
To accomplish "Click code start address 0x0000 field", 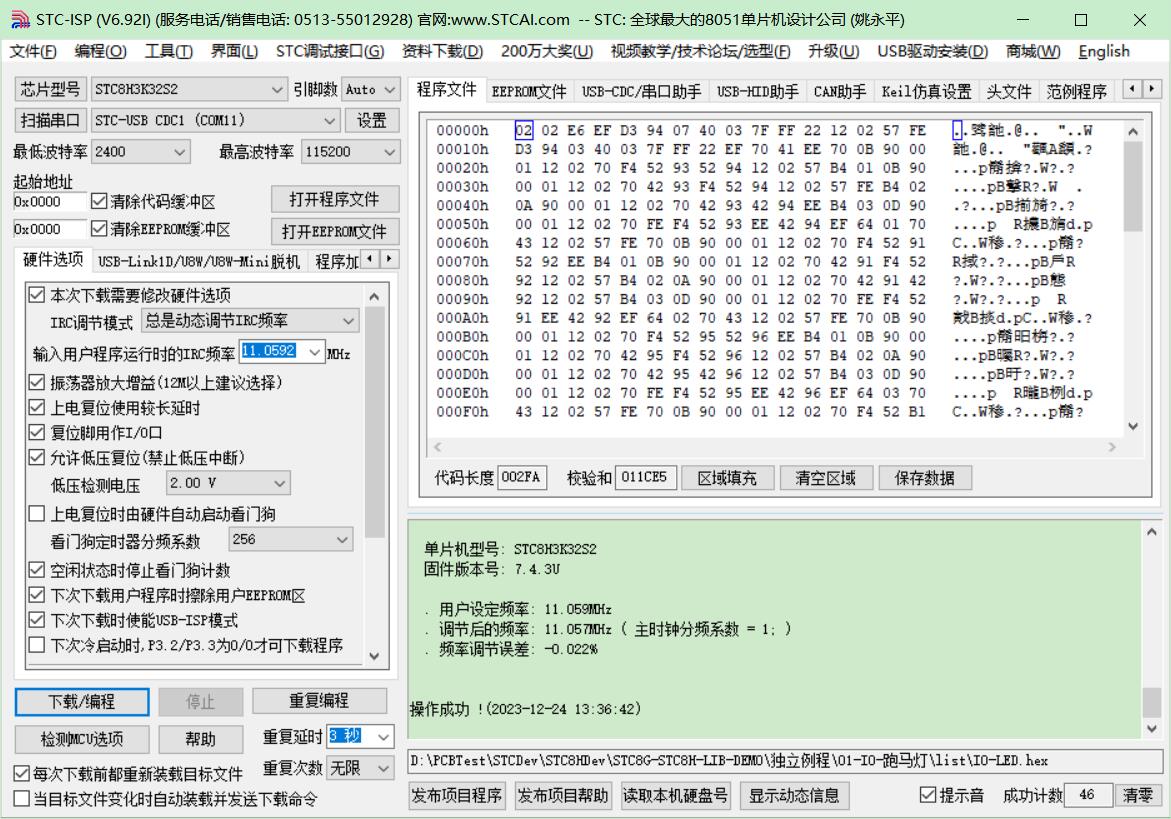I will click(49, 202).
